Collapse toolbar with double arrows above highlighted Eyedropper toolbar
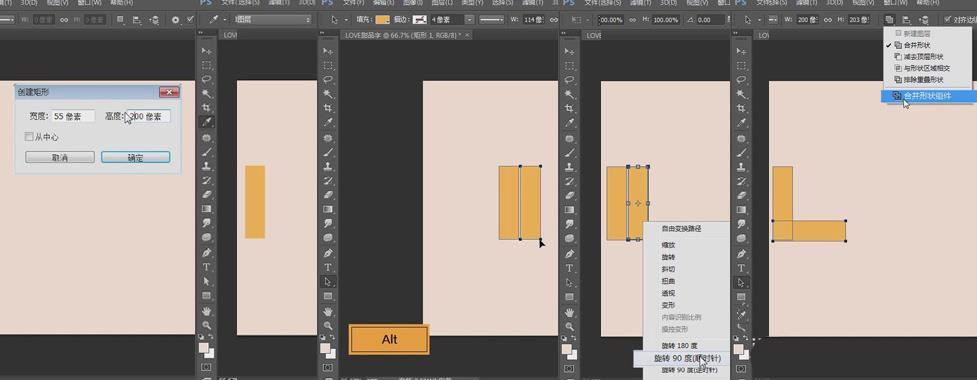 point(201,32)
